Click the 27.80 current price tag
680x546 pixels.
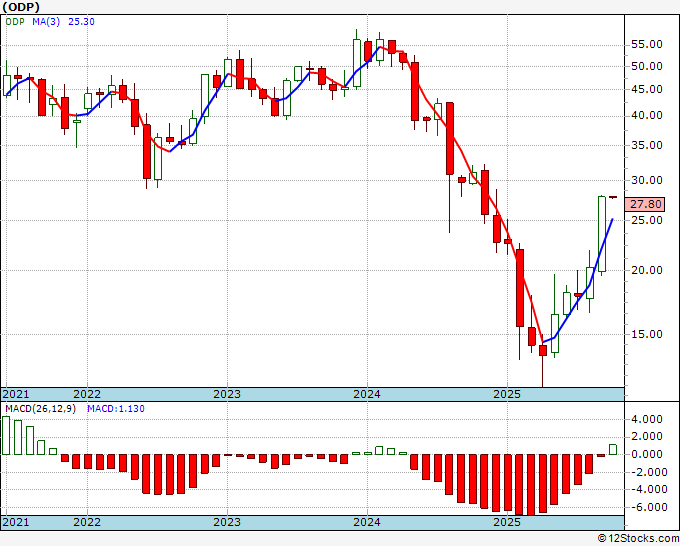[x=645, y=204]
